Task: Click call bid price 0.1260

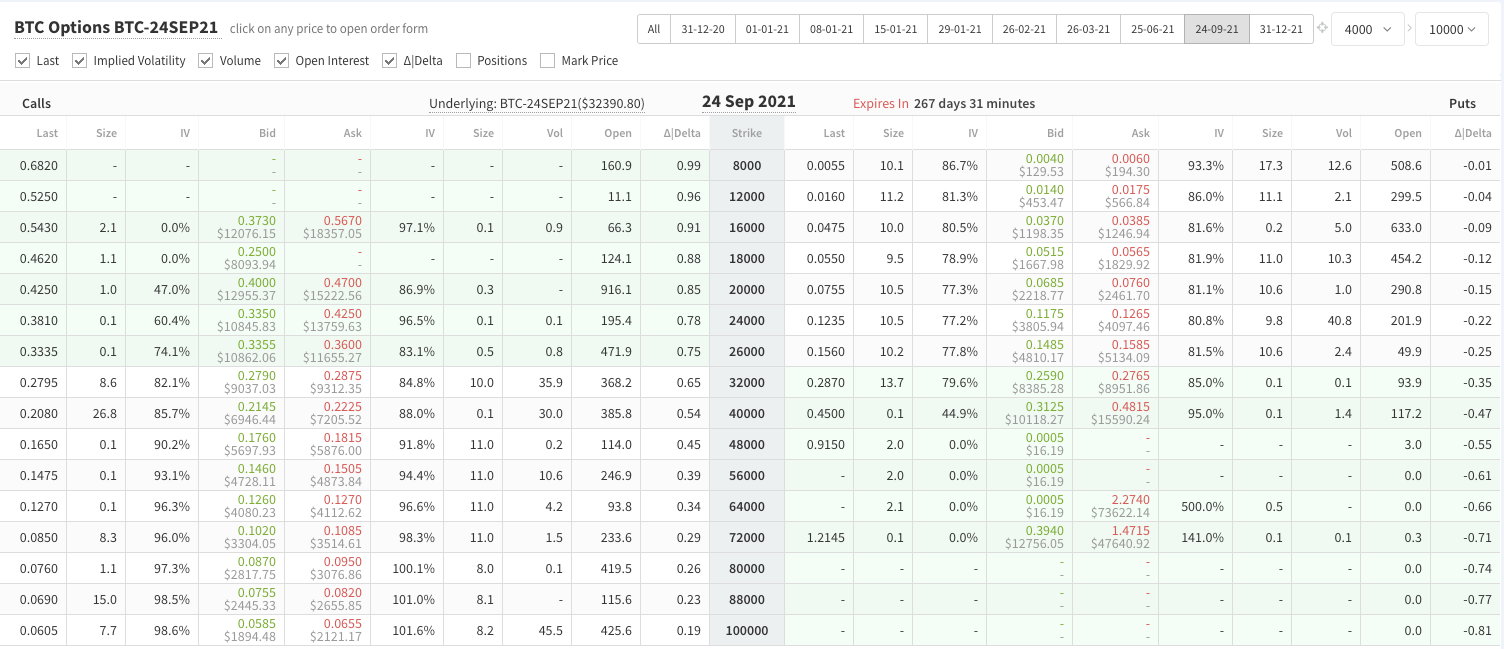Action: tap(256, 500)
